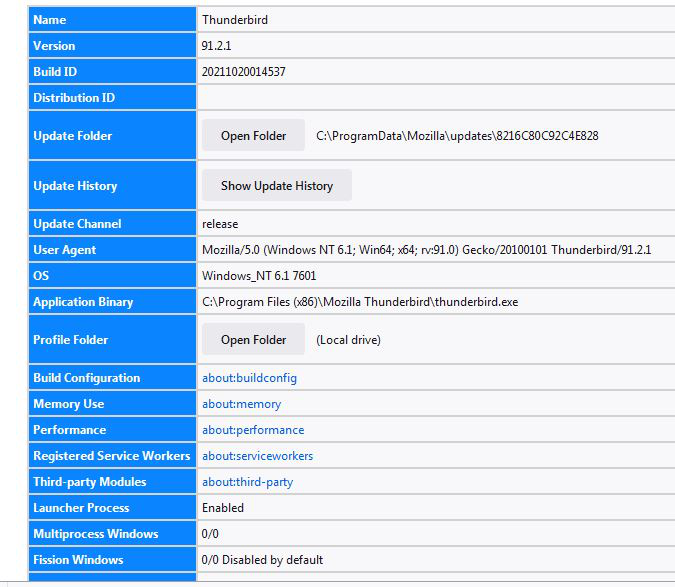Click the Application Binary header cell
This screenshot has width=675, height=587.
tap(112, 301)
